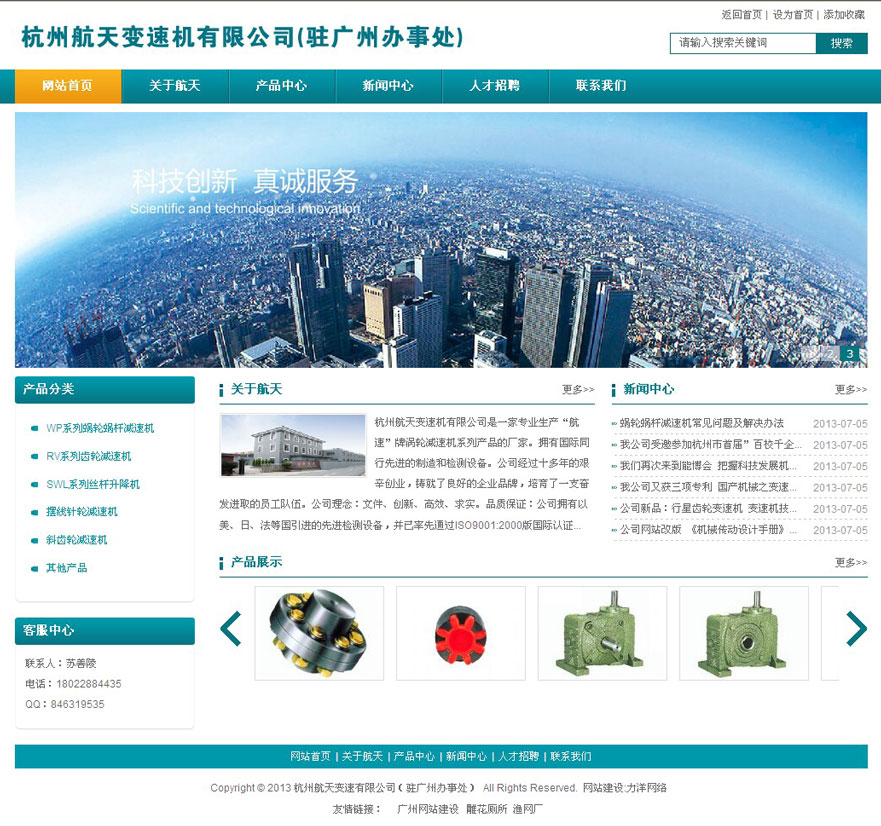Click 添加收藏 at the top right
The image size is (881, 826).
[844, 15]
